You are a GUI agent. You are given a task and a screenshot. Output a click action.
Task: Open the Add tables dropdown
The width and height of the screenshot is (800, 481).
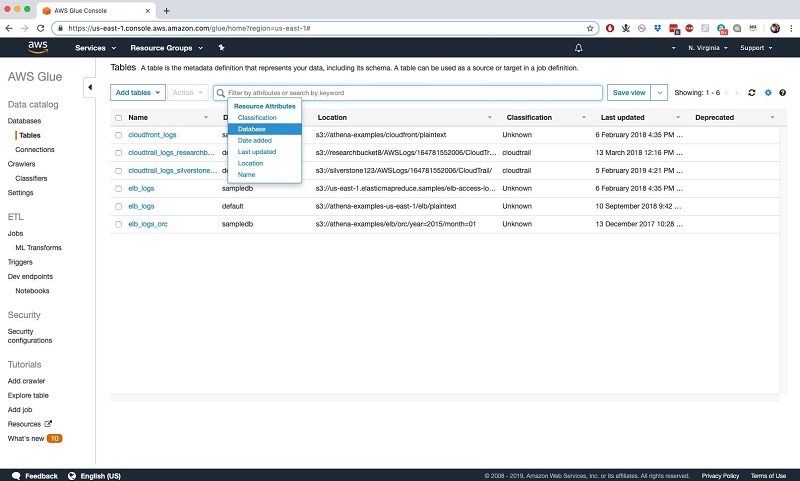138,93
